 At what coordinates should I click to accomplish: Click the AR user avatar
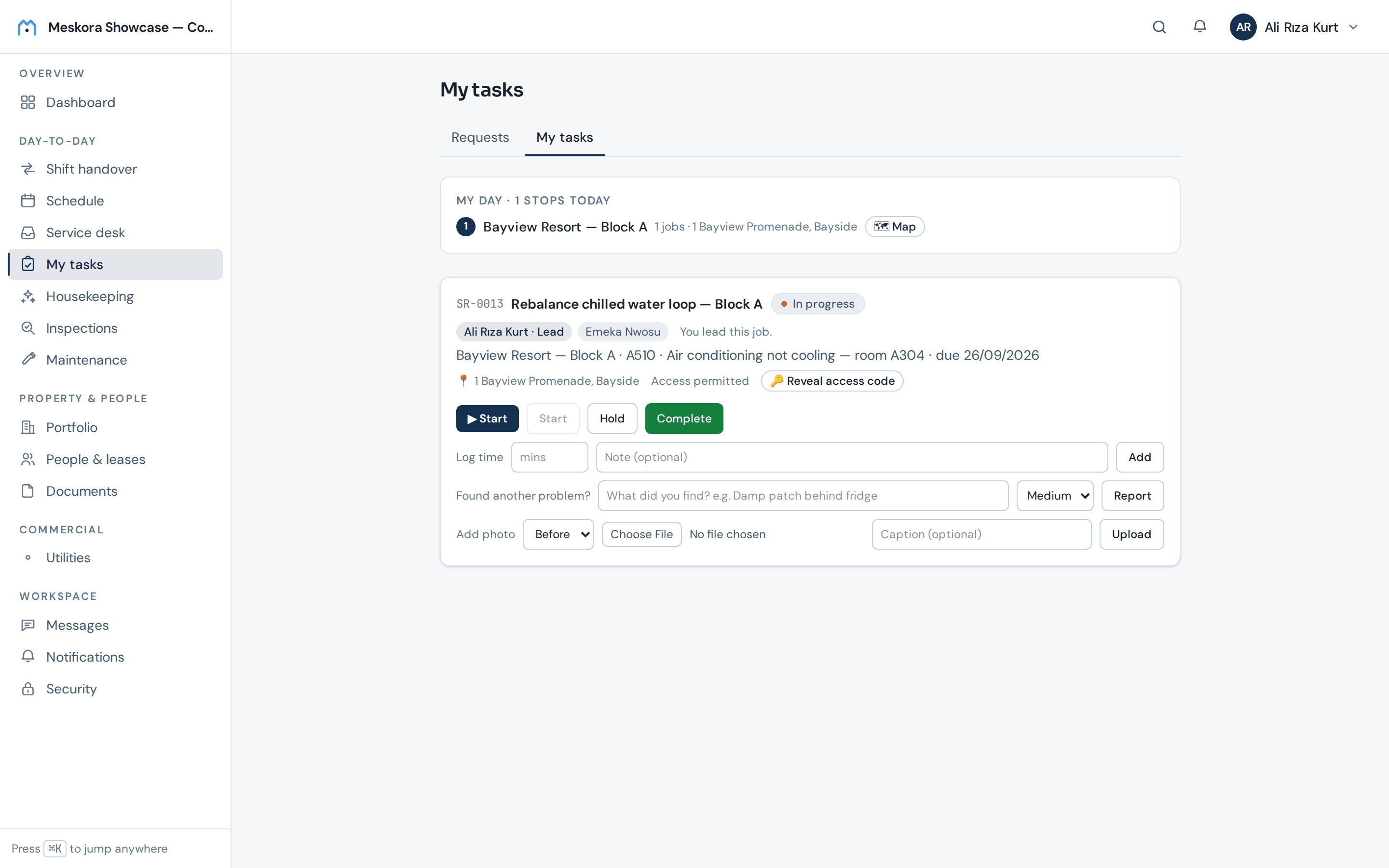click(x=1243, y=27)
